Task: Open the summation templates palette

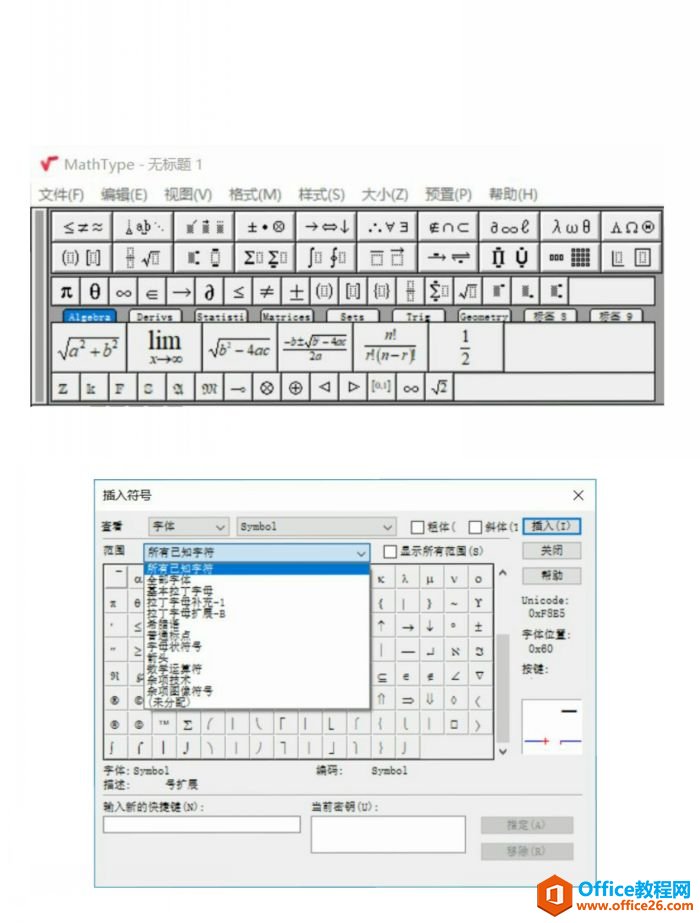Action: coord(266,257)
